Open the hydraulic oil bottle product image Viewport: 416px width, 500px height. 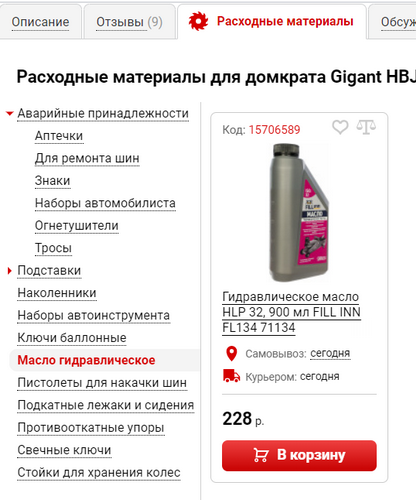point(299,212)
